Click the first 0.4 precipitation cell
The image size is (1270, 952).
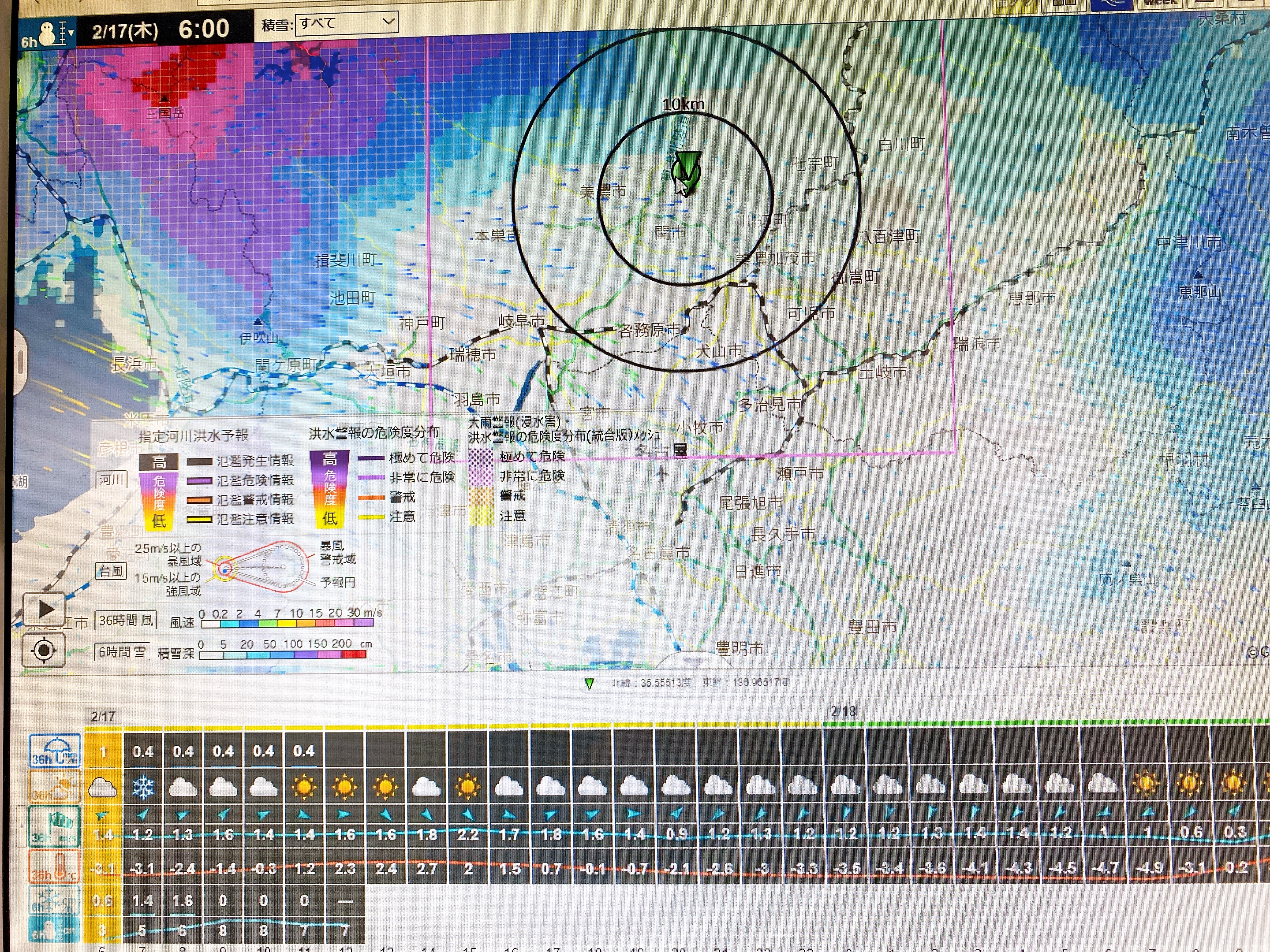point(143,751)
